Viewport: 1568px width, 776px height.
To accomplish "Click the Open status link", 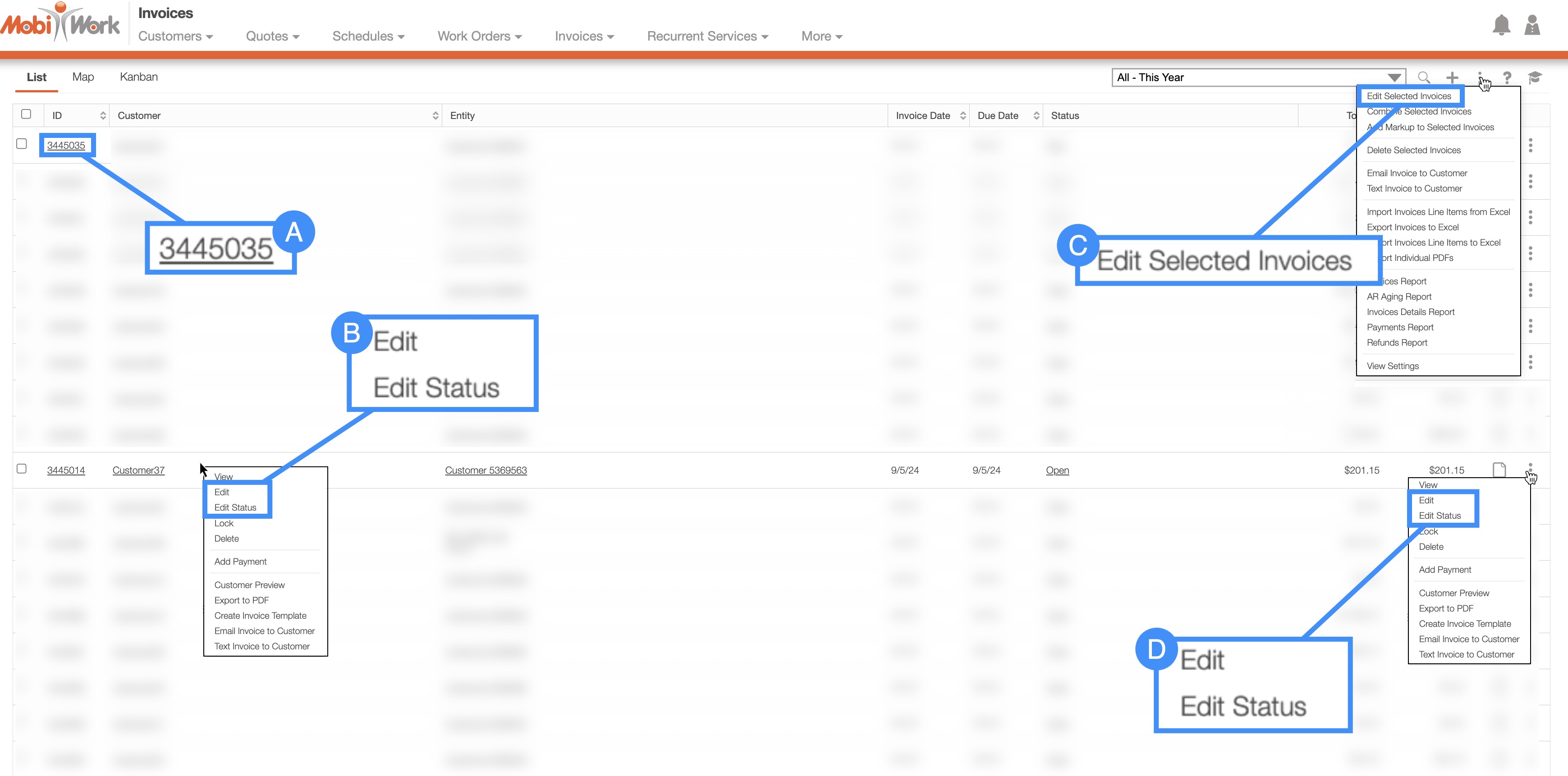I will tap(1057, 470).
